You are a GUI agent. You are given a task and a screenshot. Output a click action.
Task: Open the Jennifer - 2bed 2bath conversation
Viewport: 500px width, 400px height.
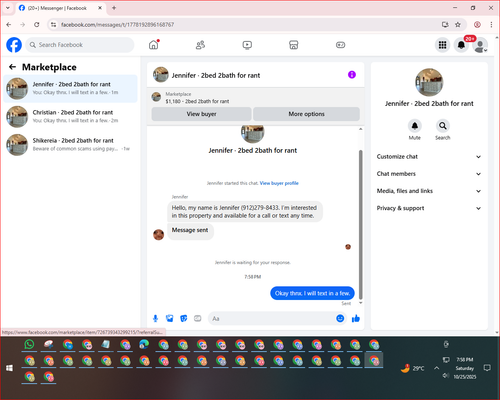(x=70, y=88)
